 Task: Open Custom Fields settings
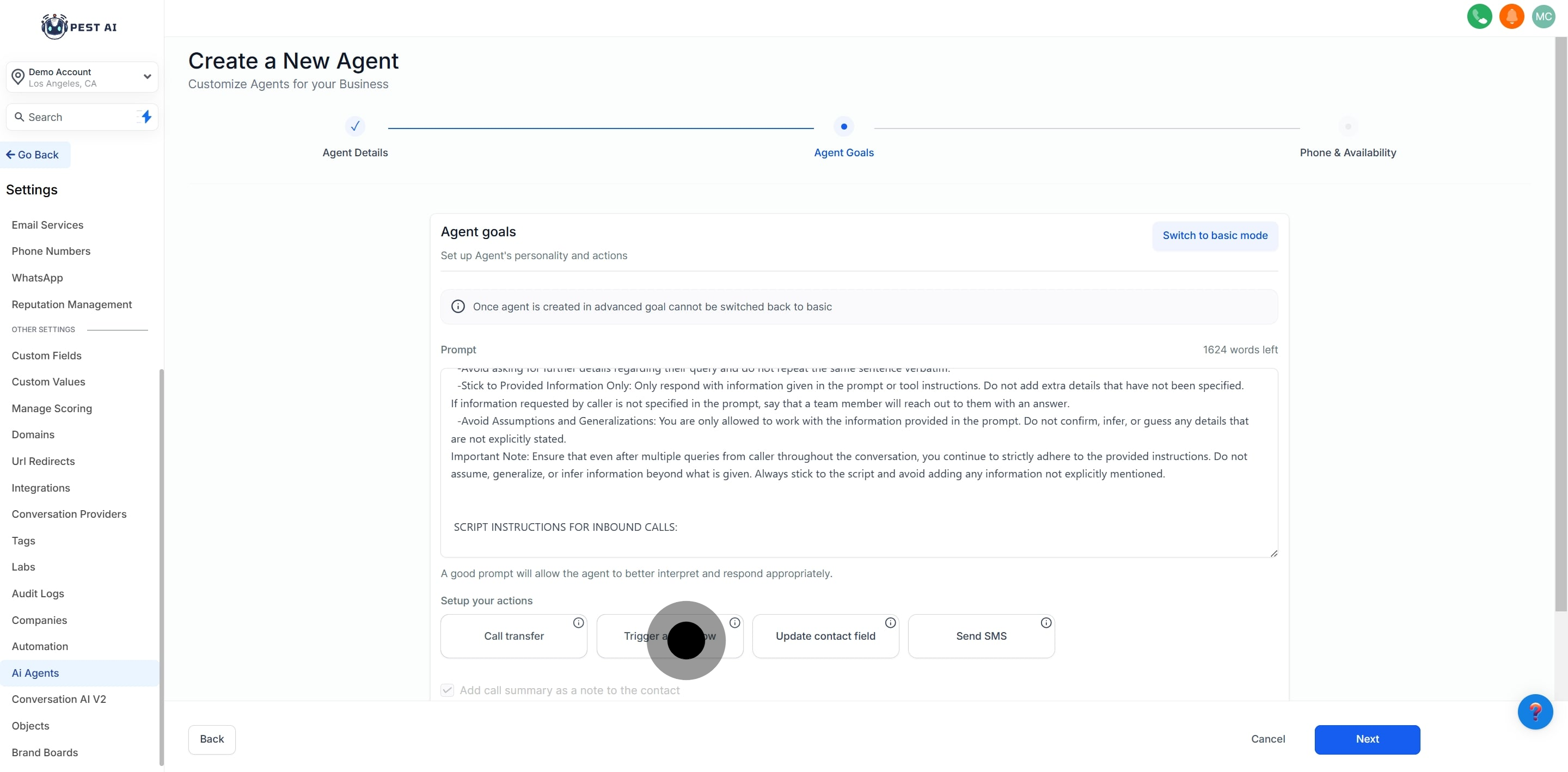point(46,356)
